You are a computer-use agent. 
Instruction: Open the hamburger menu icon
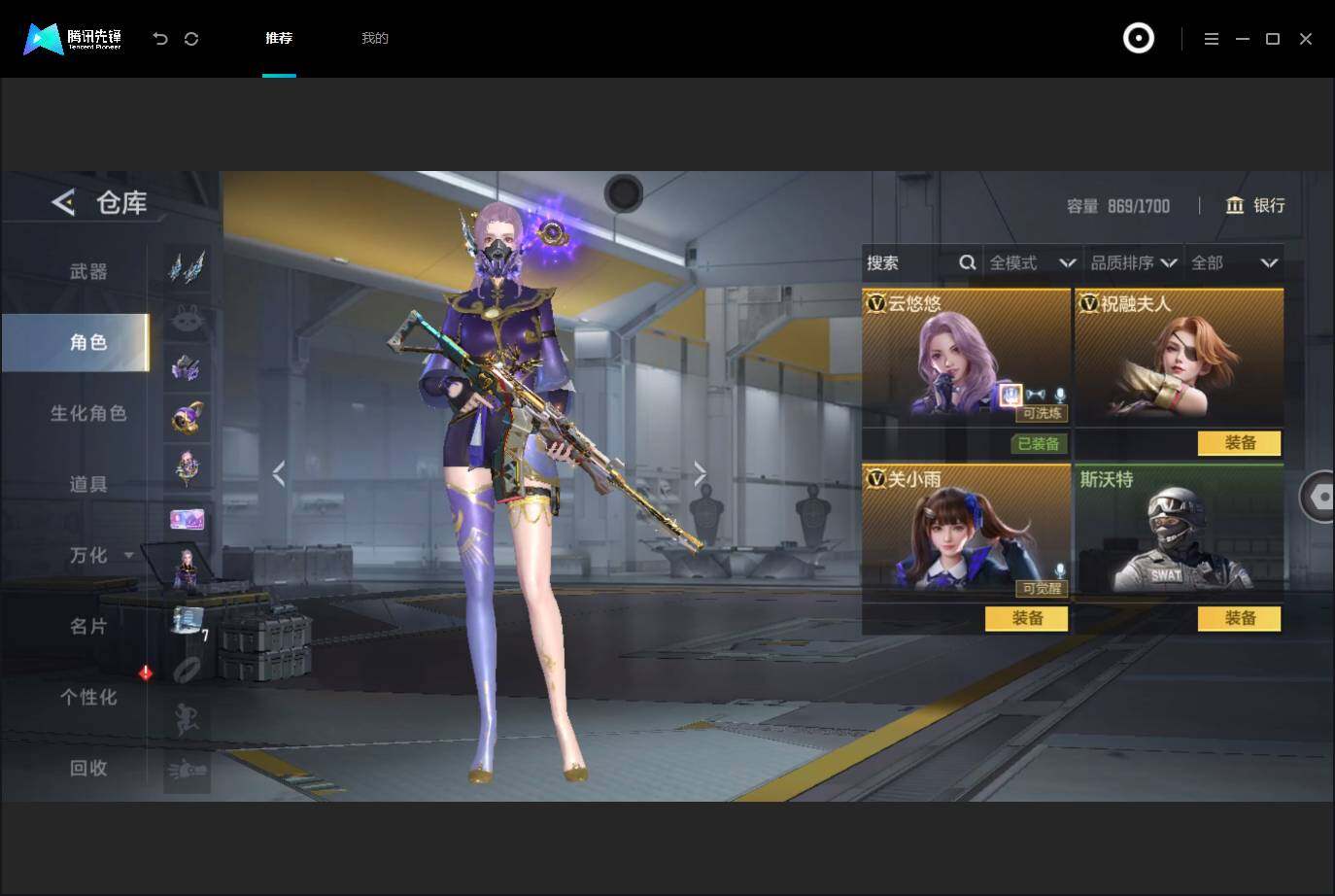click(x=1211, y=39)
